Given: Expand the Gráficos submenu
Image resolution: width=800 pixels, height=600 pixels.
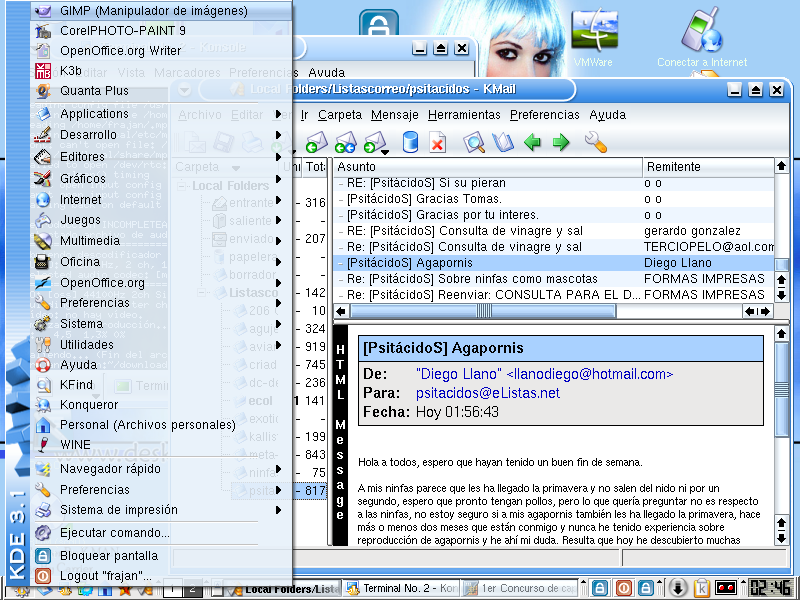Looking at the screenshot, I should pyautogui.click(x=161, y=179).
